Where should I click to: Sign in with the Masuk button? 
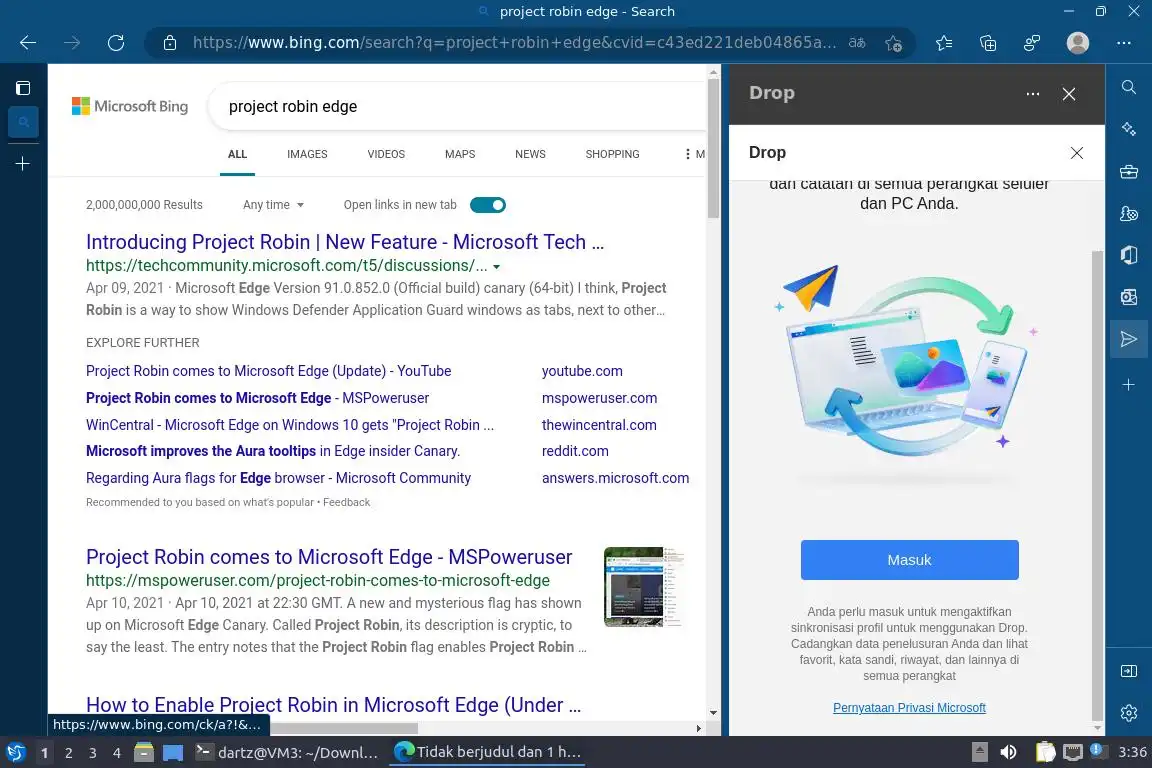pos(910,560)
